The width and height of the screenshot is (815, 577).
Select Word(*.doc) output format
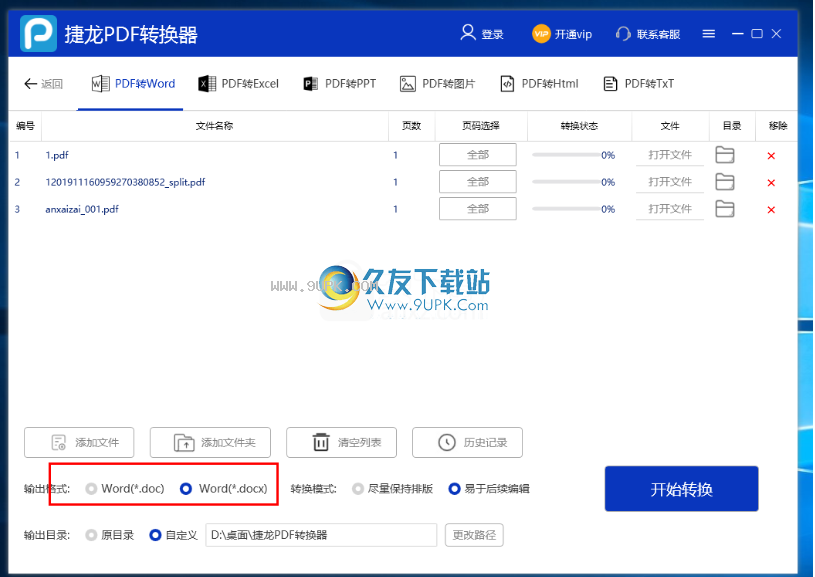[91, 489]
